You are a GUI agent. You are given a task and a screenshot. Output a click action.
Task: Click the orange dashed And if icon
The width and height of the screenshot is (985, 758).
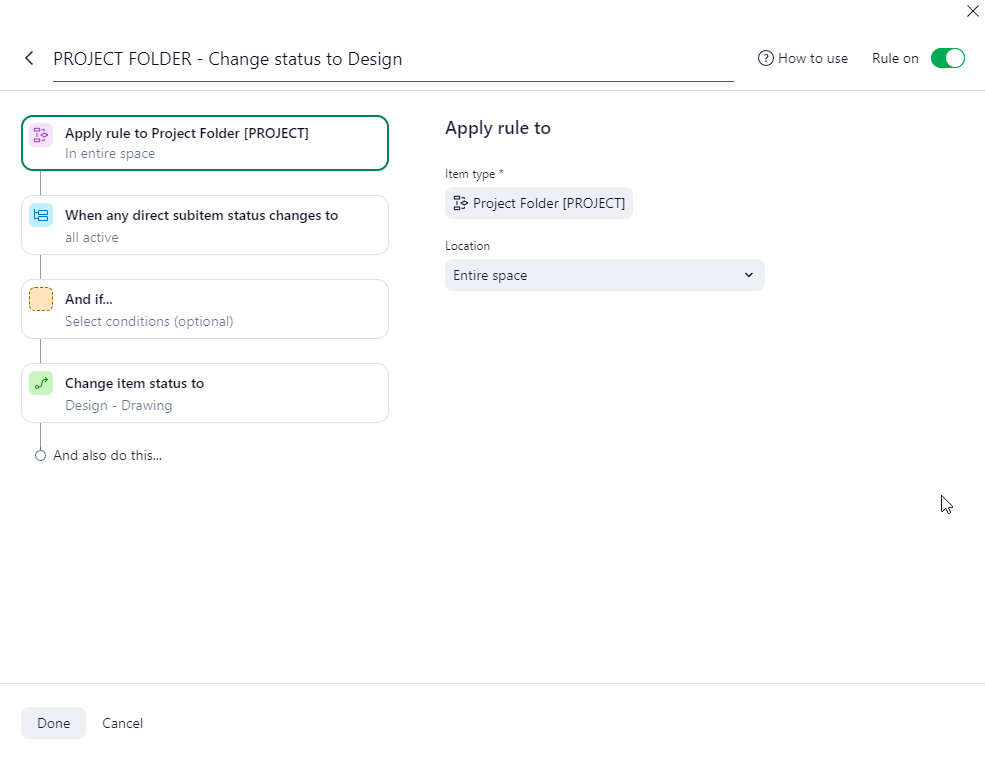[41, 299]
